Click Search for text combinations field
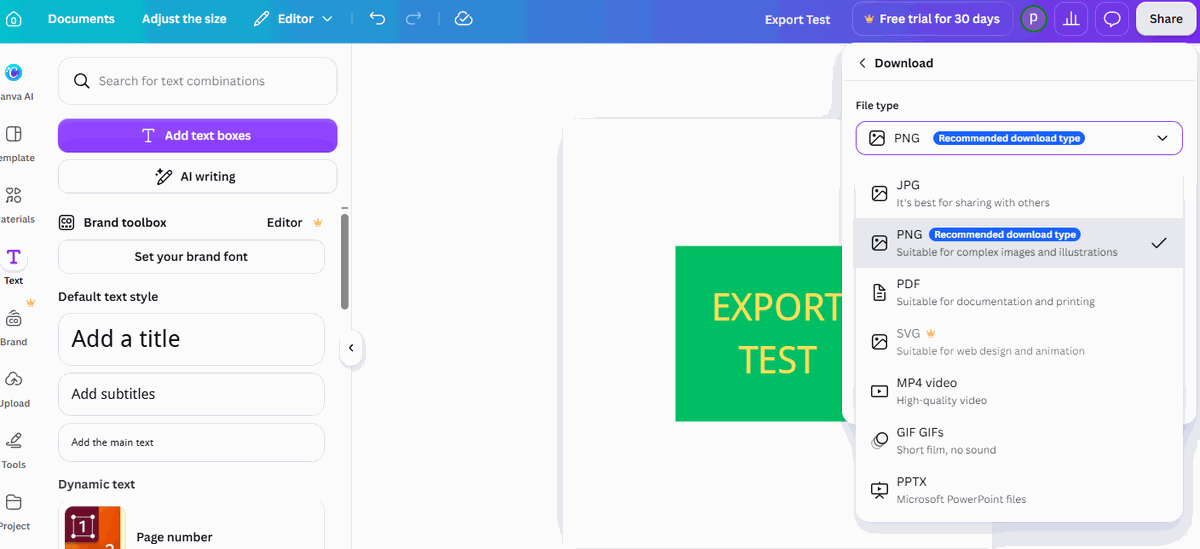 [x=197, y=81]
